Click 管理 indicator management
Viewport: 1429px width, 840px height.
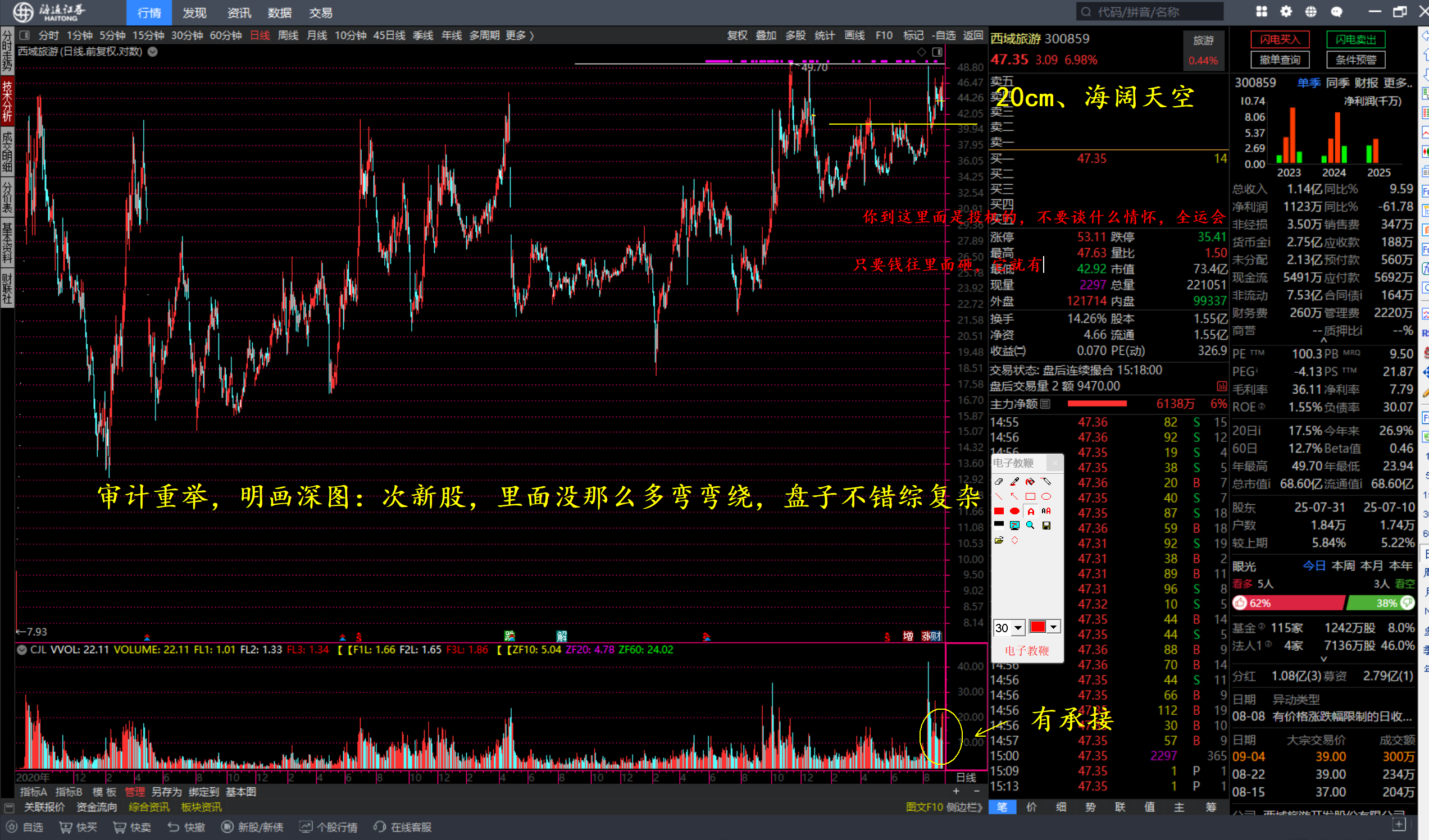(x=135, y=792)
